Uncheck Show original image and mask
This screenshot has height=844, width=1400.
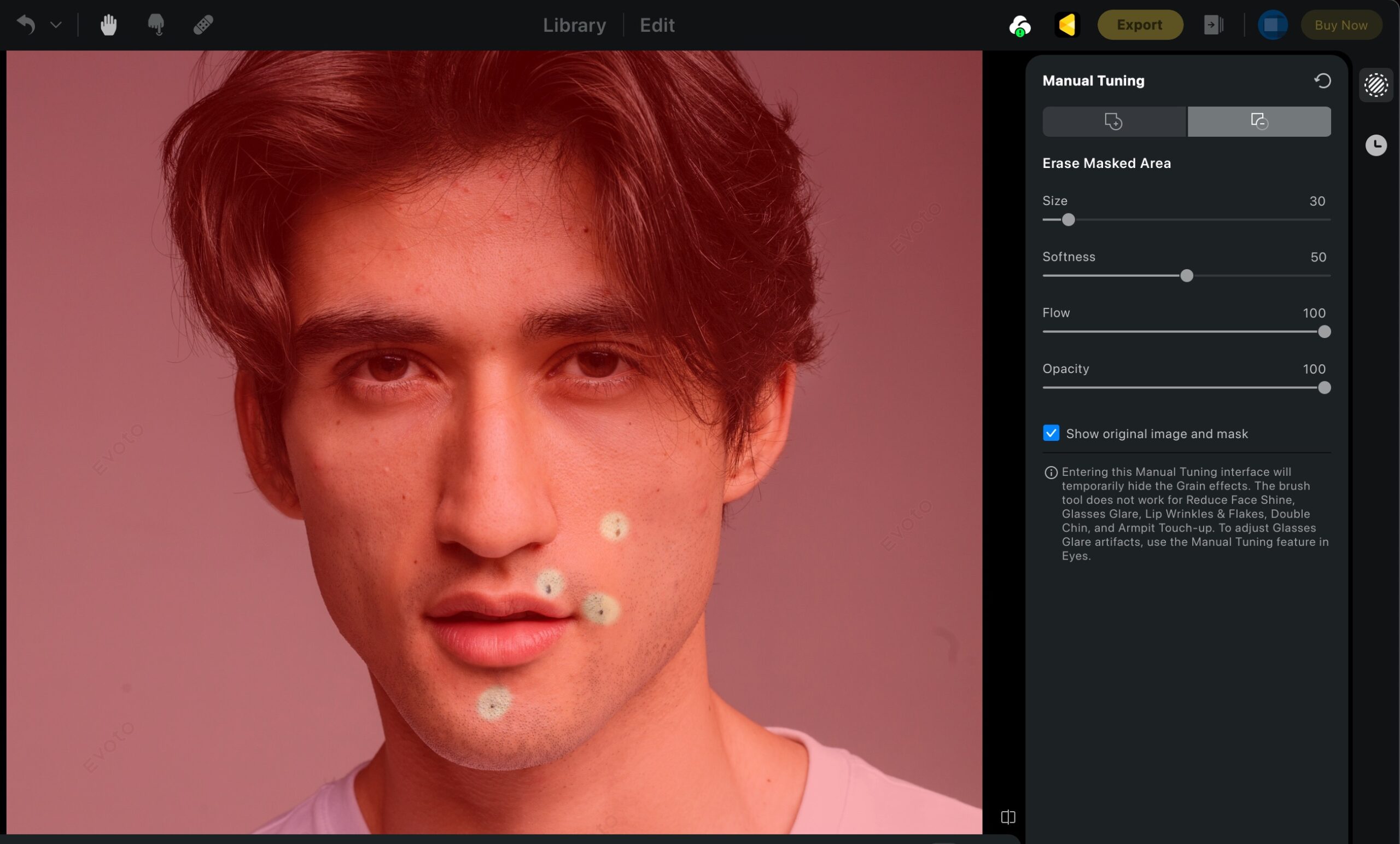(1051, 433)
